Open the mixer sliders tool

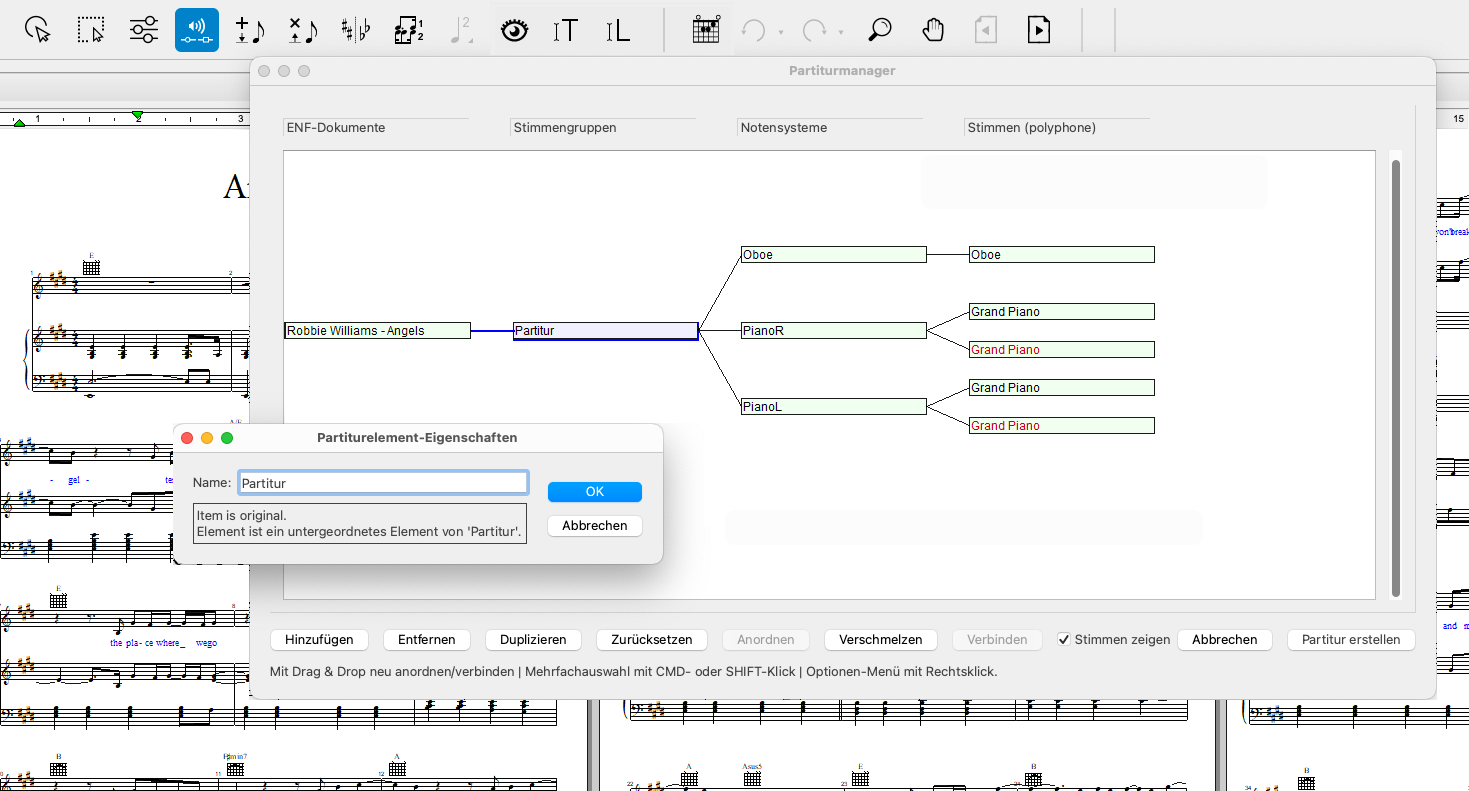pos(144,30)
